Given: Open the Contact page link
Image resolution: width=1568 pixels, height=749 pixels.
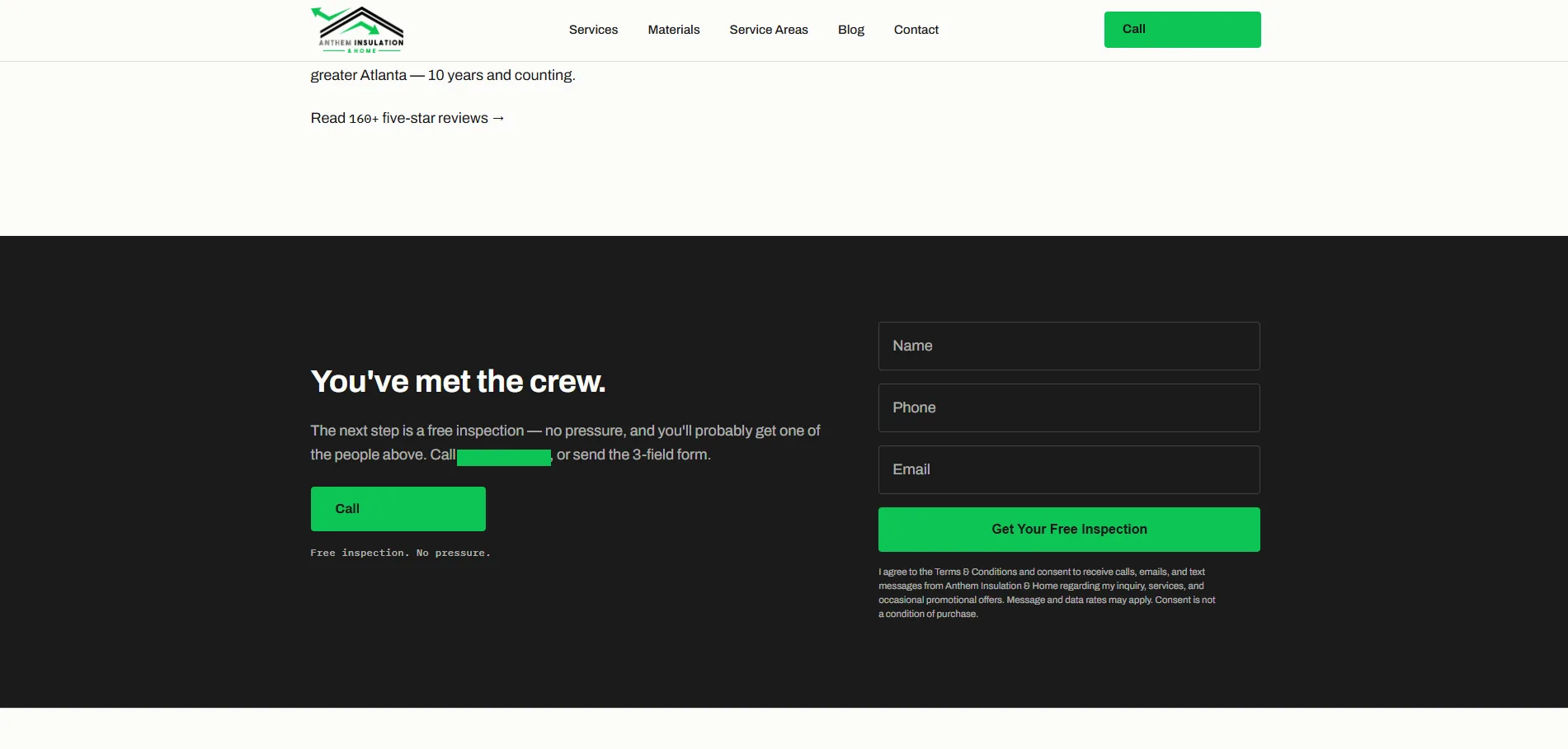Looking at the screenshot, I should pos(916,30).
